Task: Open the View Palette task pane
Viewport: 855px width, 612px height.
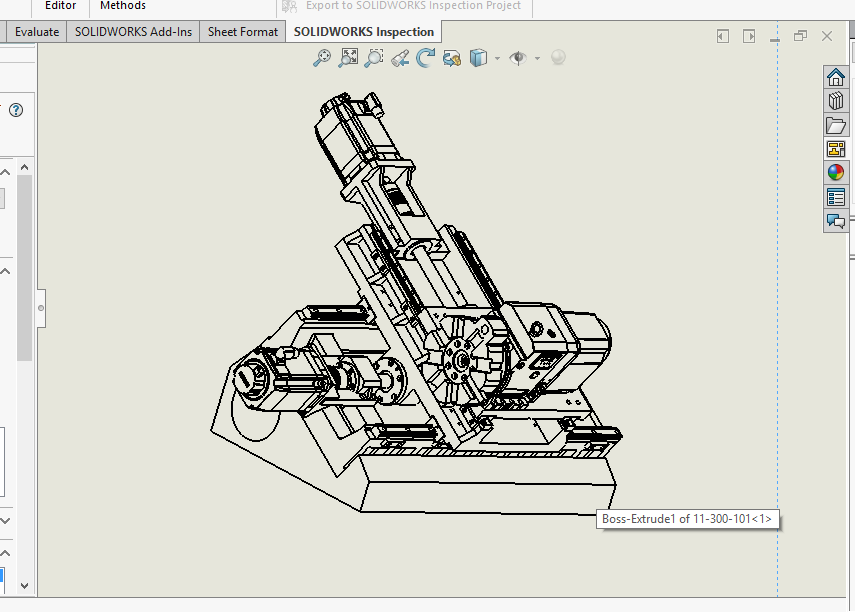Action: pos(835,149)
